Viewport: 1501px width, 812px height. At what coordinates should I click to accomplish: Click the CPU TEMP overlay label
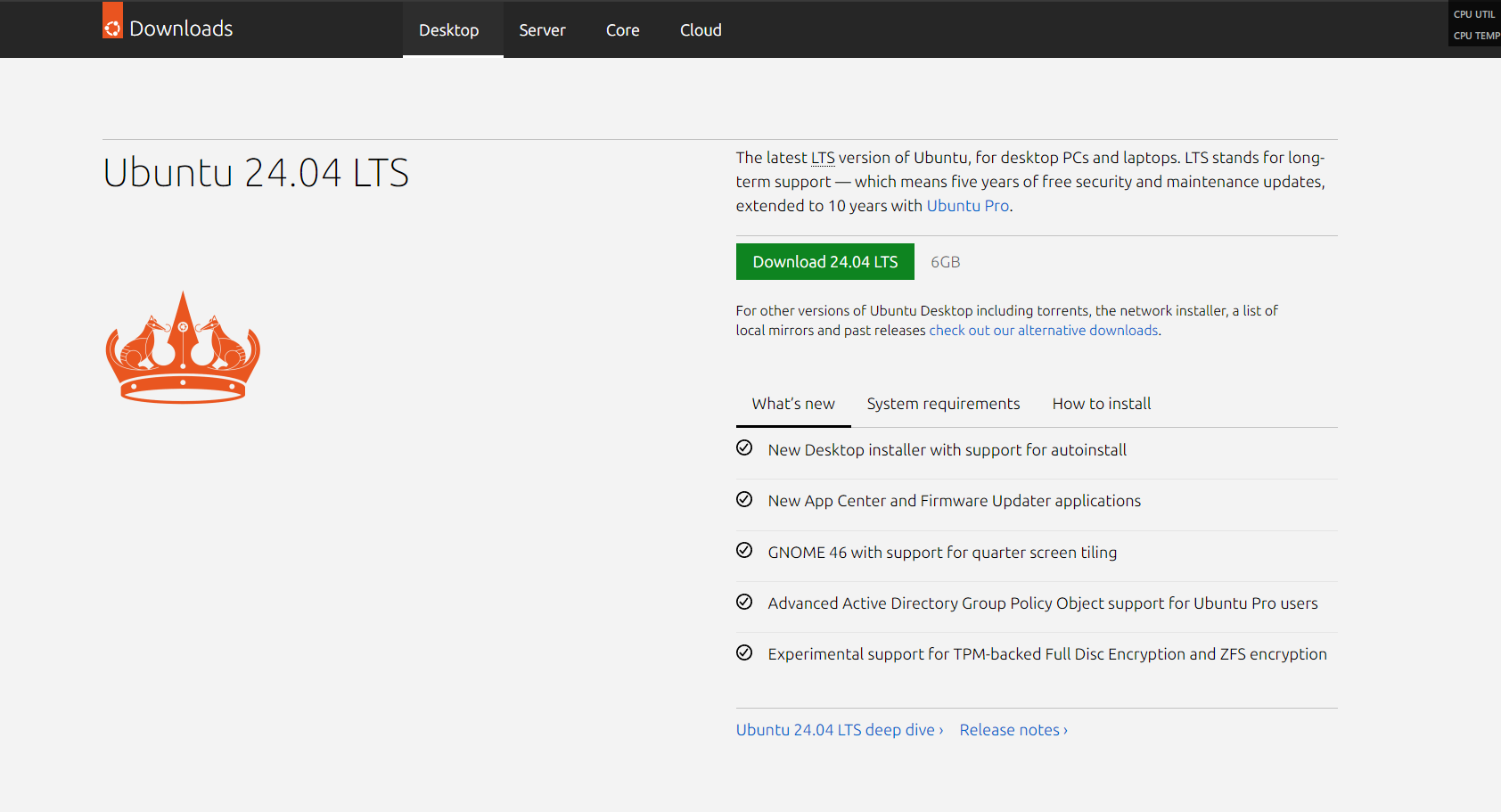[1477, 36]
